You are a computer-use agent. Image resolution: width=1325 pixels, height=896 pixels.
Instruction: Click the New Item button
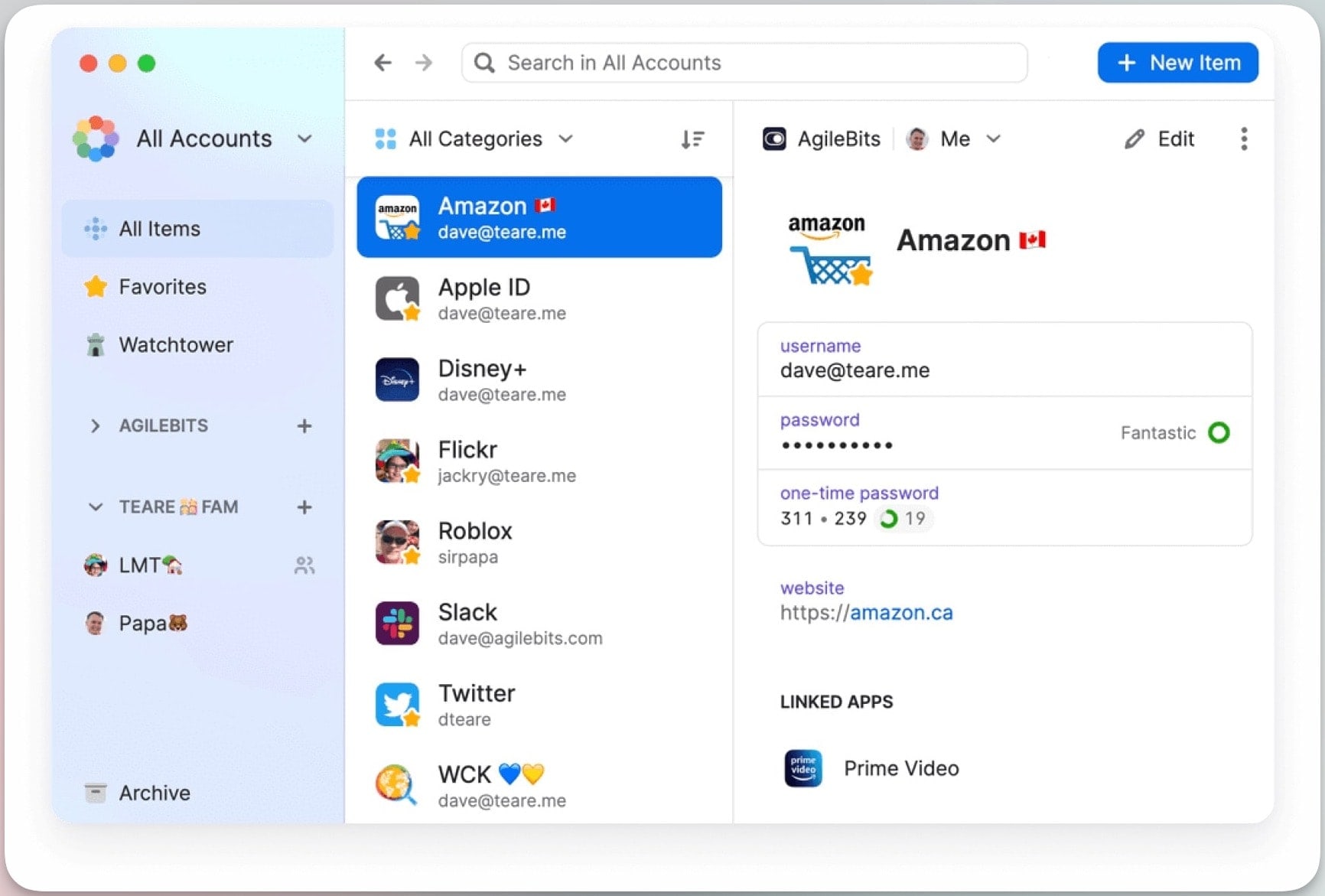point(1177,63)
